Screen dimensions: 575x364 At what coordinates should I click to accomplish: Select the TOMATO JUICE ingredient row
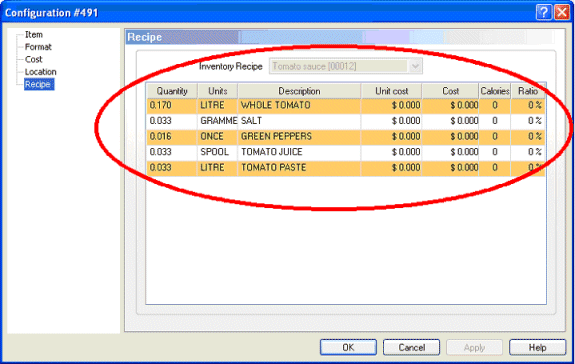click(346, 152)
